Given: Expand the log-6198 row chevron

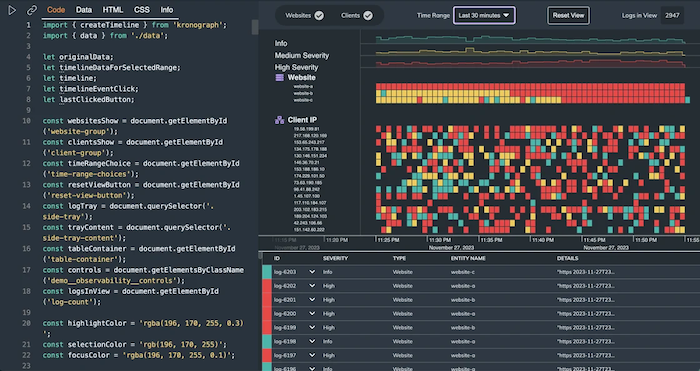Looking at the screenshot, I should pyautogui.click(x=312, y=342).
